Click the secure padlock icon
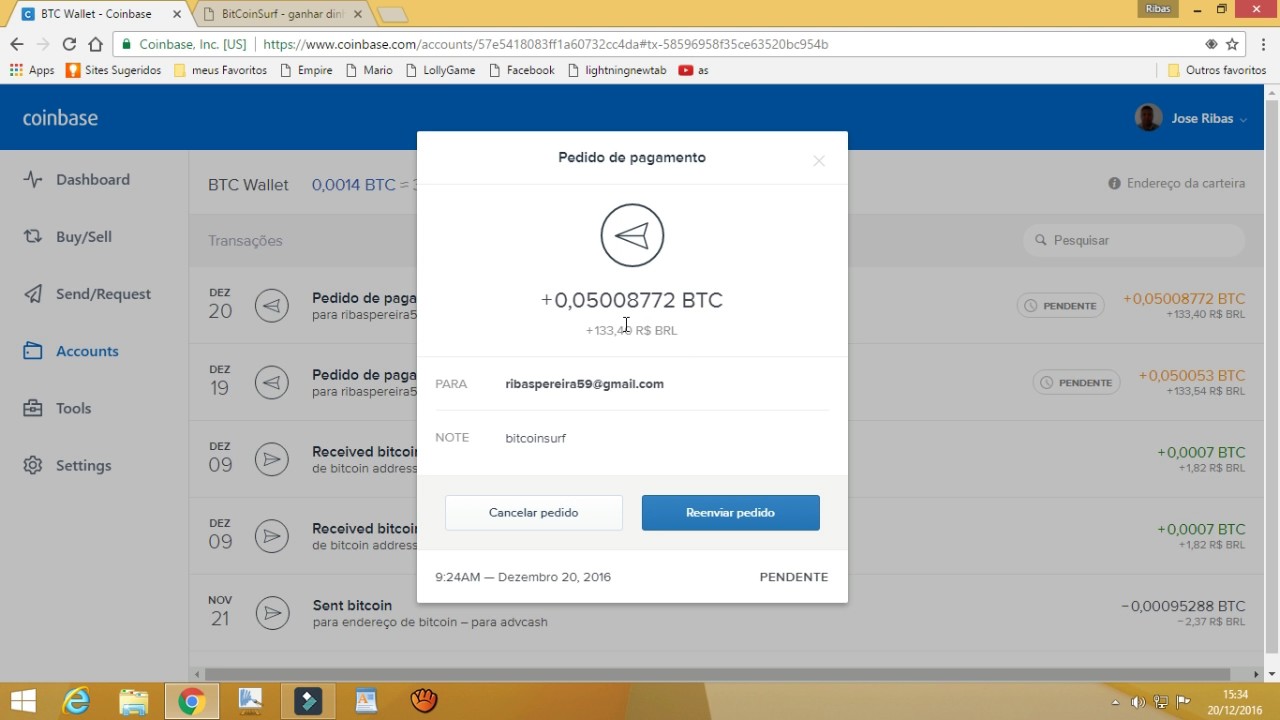 (127, 44)
